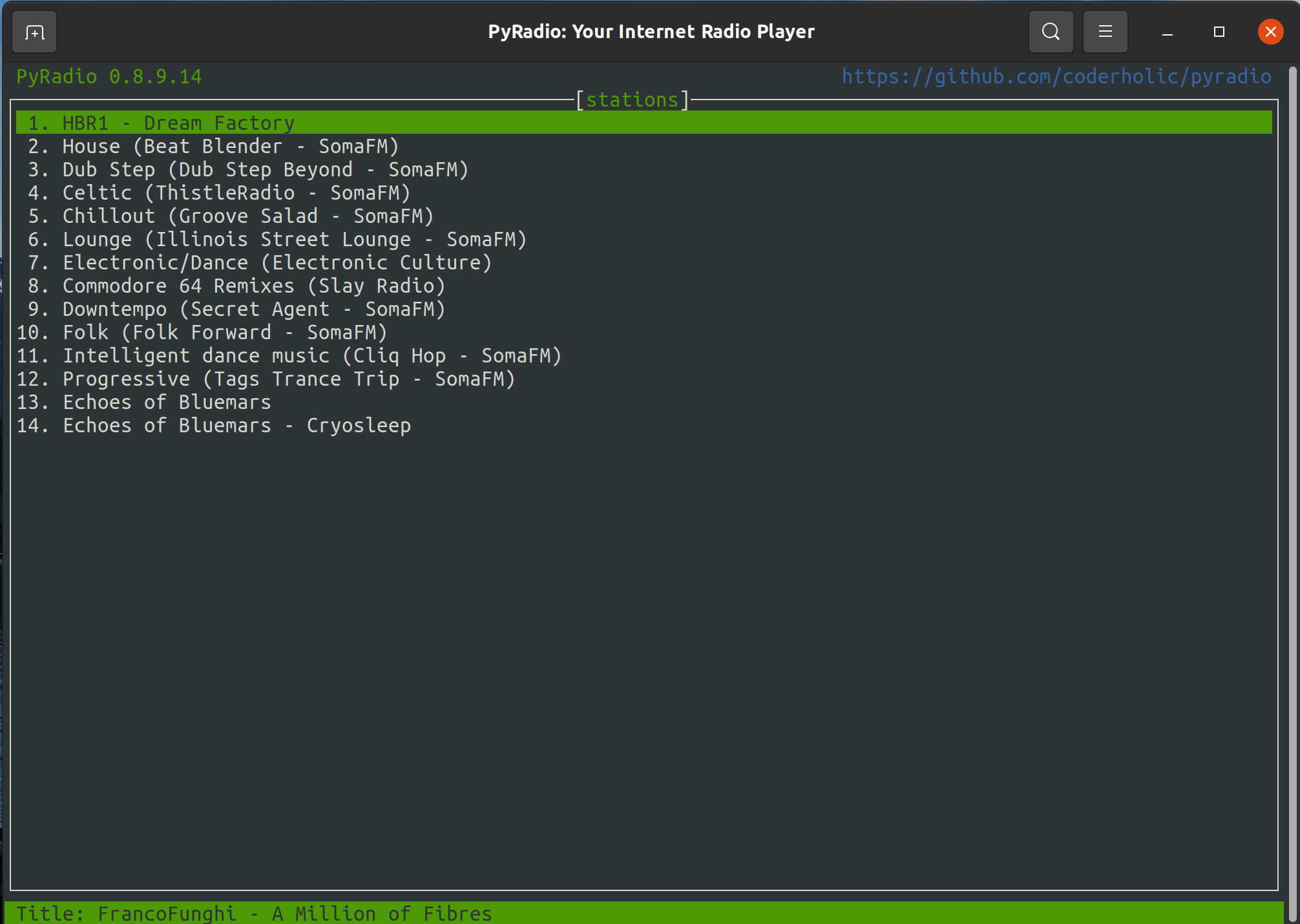Image resolution: width=1300 pixels, height=924 pixels.
Task: Close the PyRadio terminal window
Action: click(1270, 32)
